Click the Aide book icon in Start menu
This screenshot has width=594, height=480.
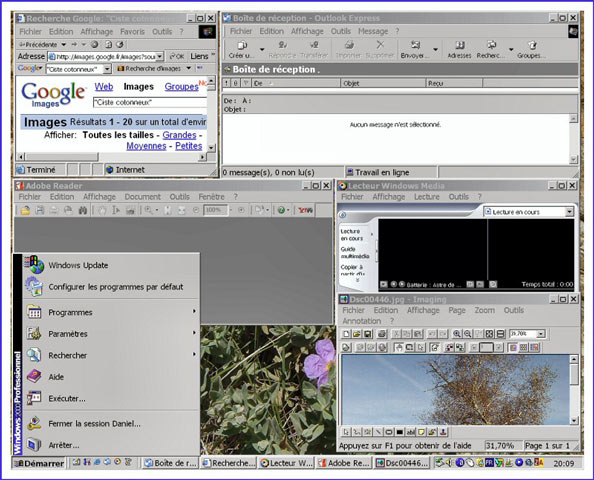[34, 377]
